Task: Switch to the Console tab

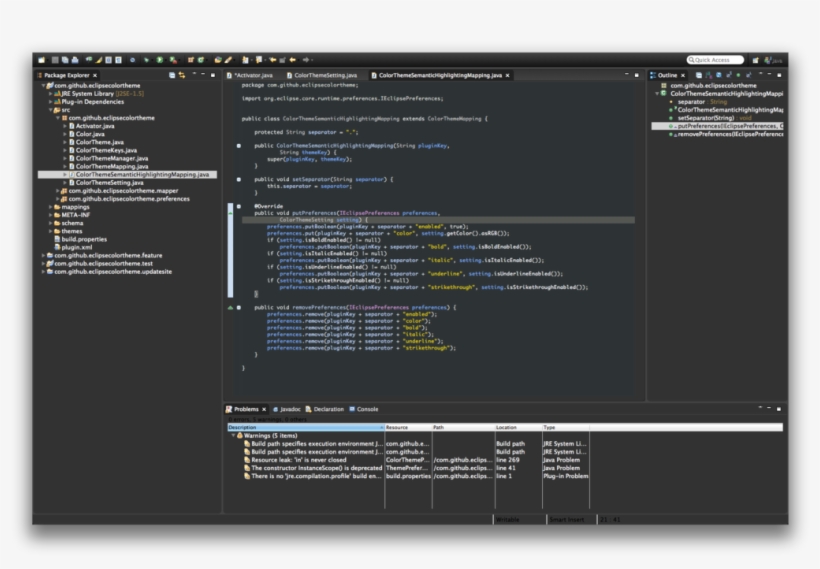Action: pos(367,409)
